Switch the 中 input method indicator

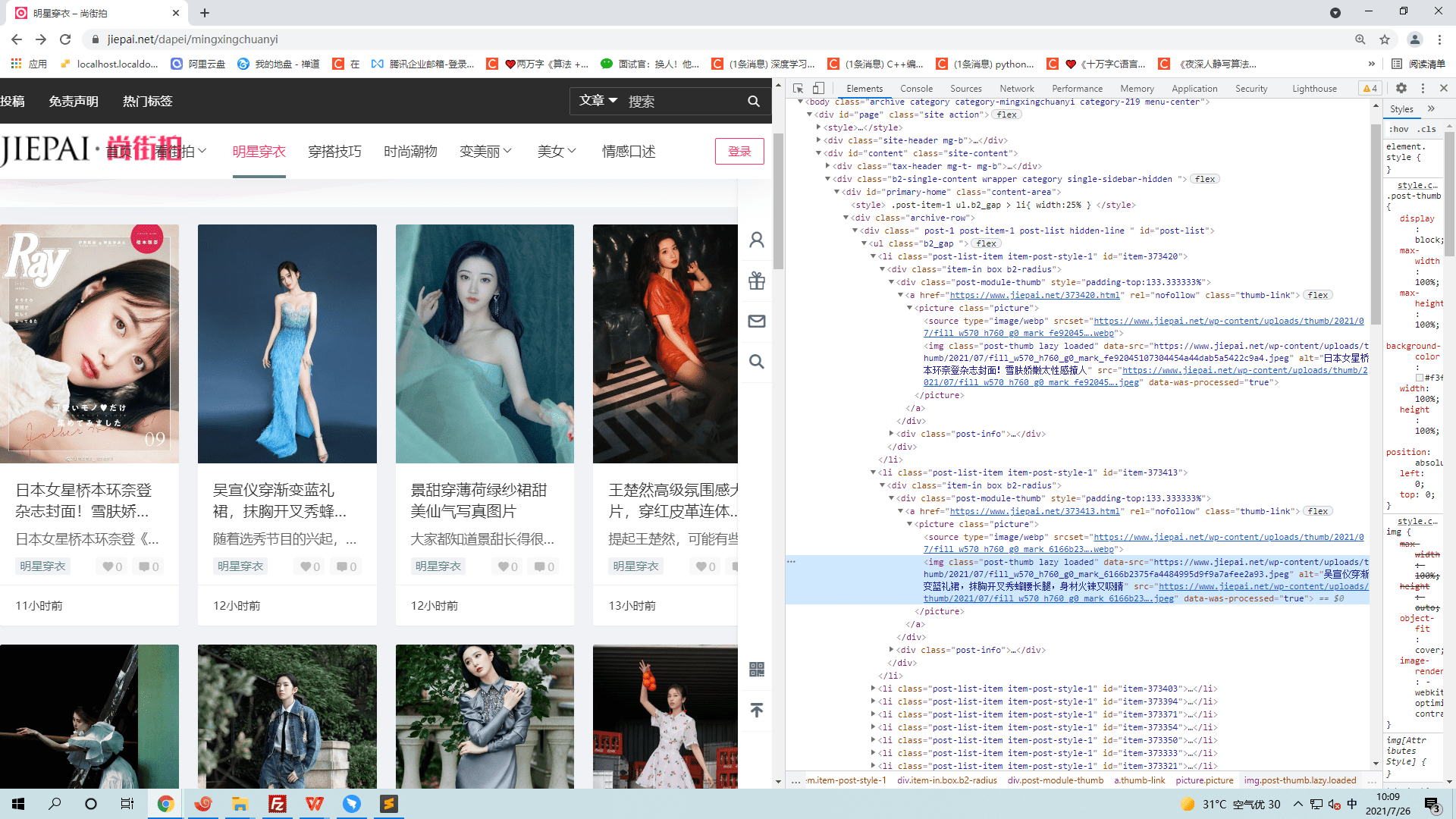(x=1352, y=804)
